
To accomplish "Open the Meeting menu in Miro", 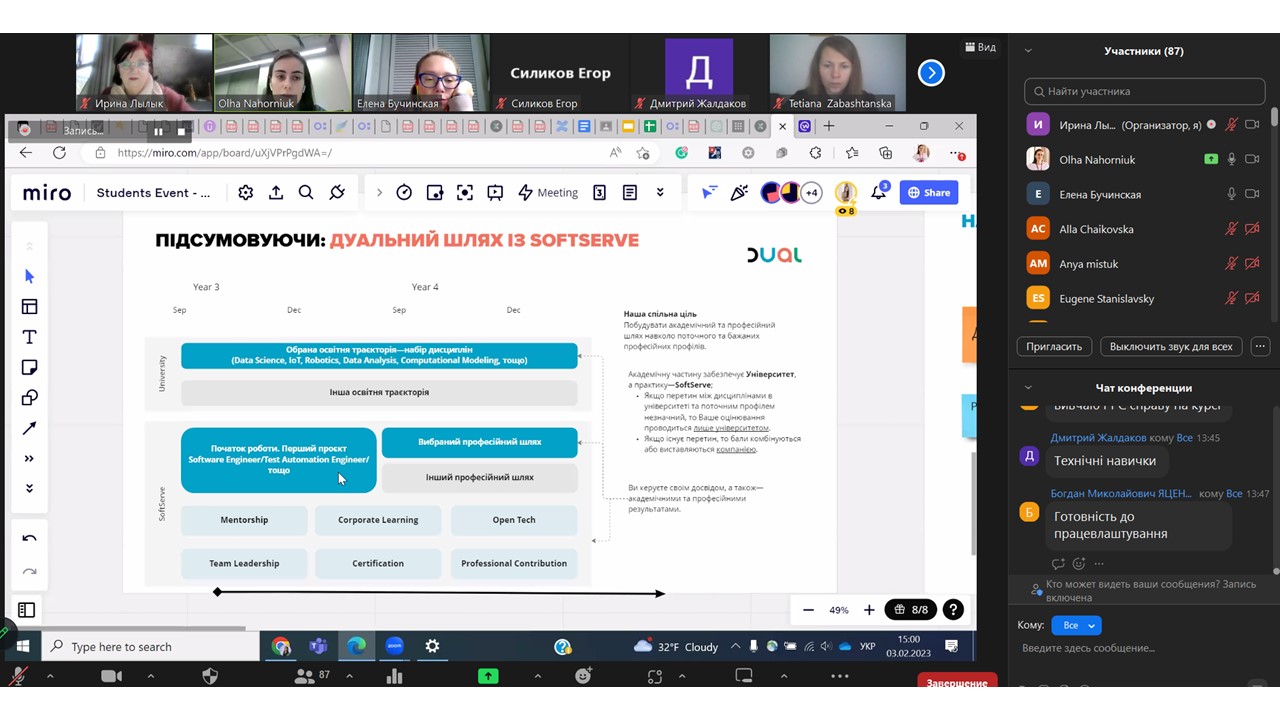I will (x=548, y=193).
